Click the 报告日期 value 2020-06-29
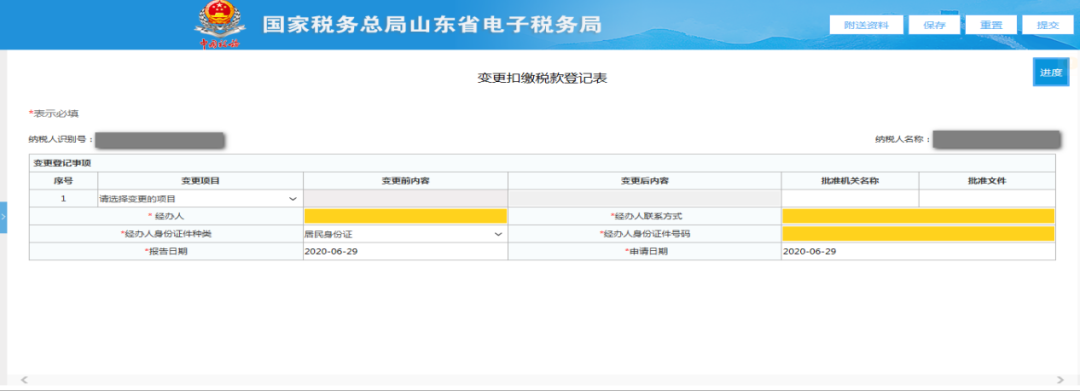The image size is (1080, 391). point(331,251)
